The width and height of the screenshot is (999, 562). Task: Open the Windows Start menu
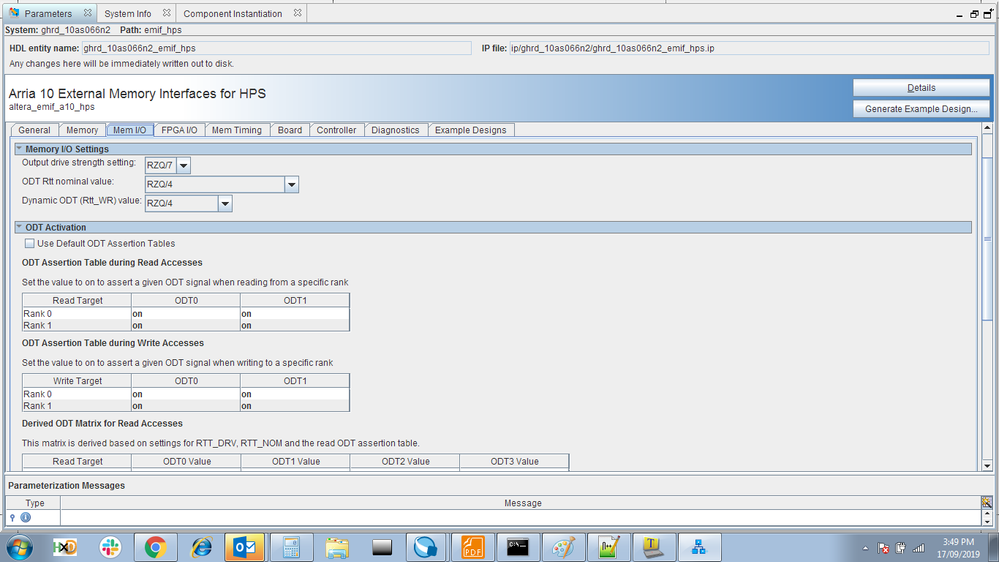coord(19,547)
